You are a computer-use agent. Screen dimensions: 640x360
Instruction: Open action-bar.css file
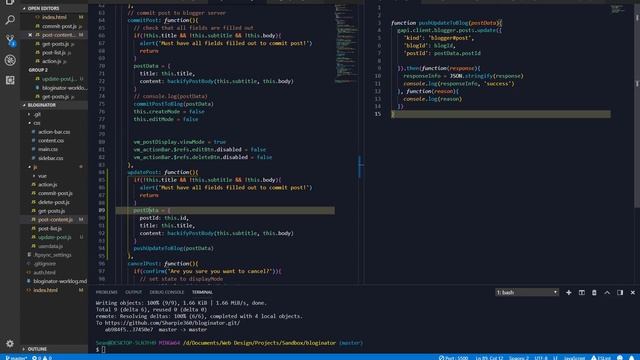[54, 132]
